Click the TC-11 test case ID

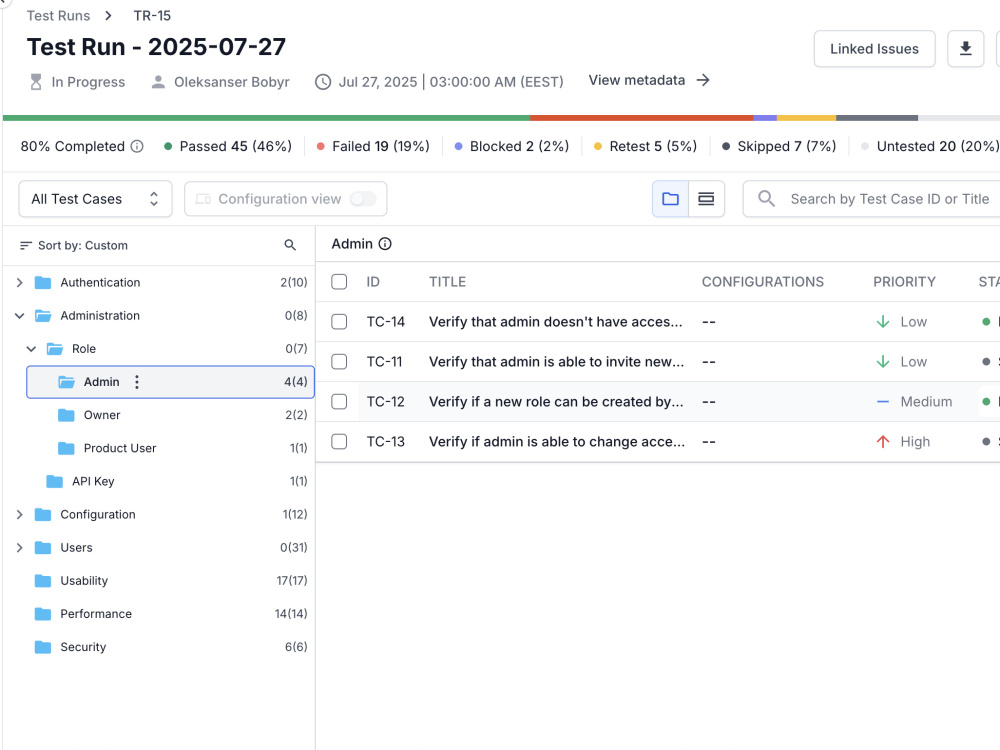385,362
